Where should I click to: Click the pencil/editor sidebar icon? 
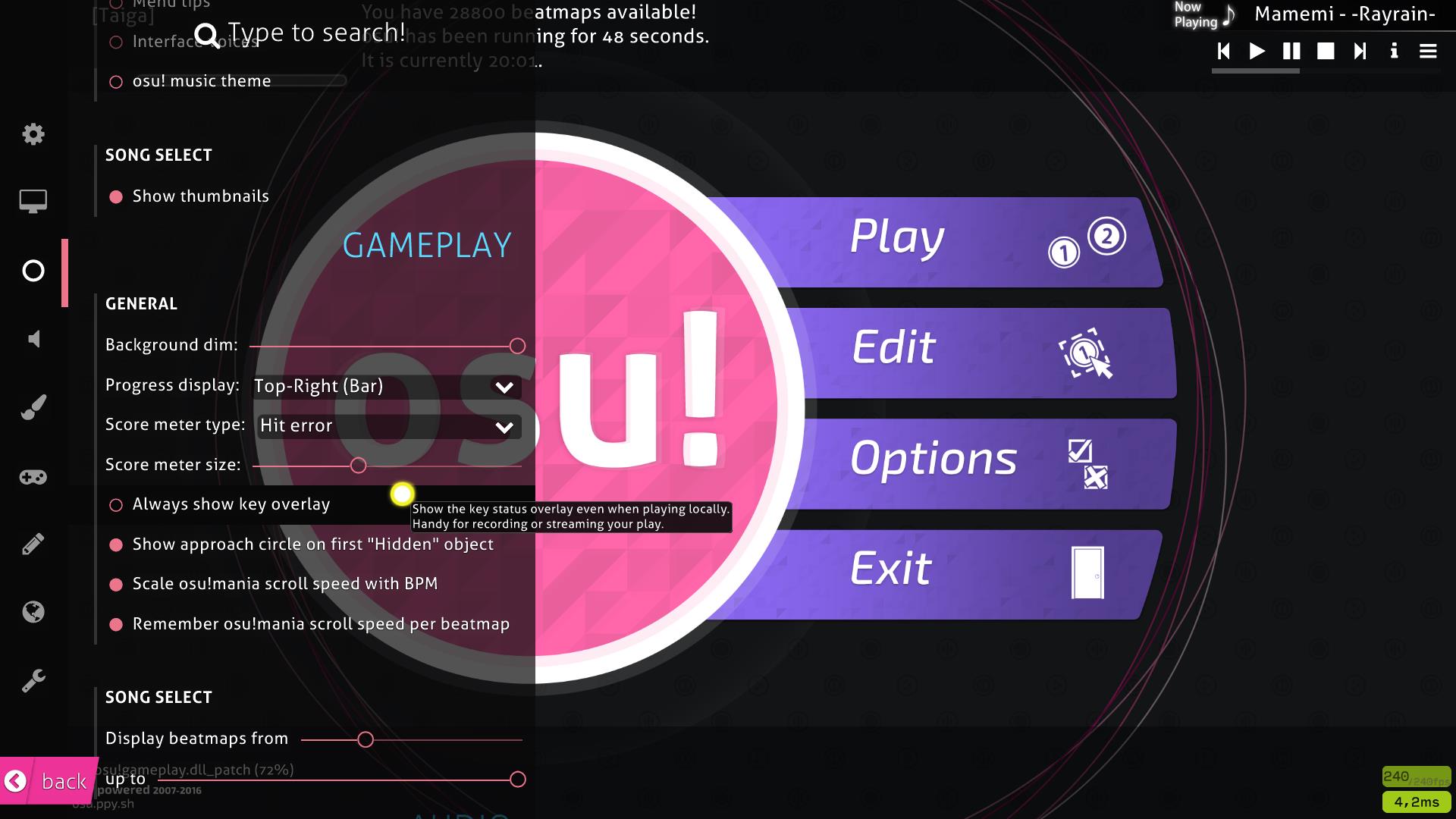point(33,544)
